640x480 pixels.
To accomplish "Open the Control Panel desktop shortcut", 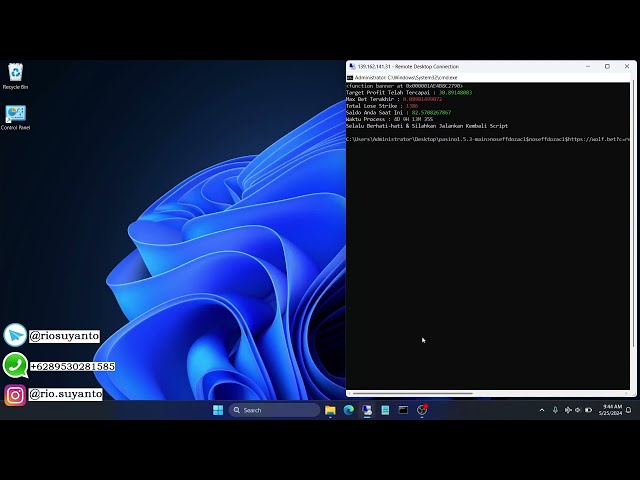I will pyautogui.click(x=15, y=115).
